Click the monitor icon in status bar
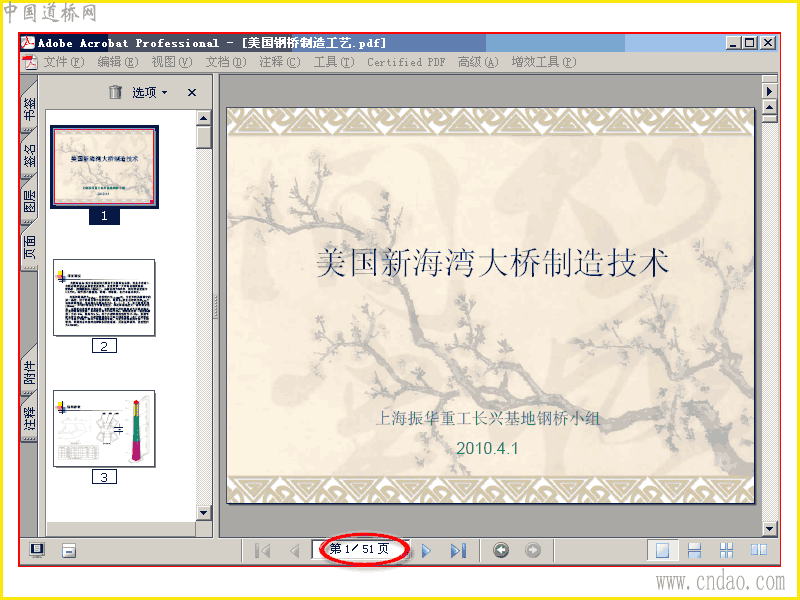Image resolution: width=800 pixels, height=600 pixels. click(x=37, y=550)
